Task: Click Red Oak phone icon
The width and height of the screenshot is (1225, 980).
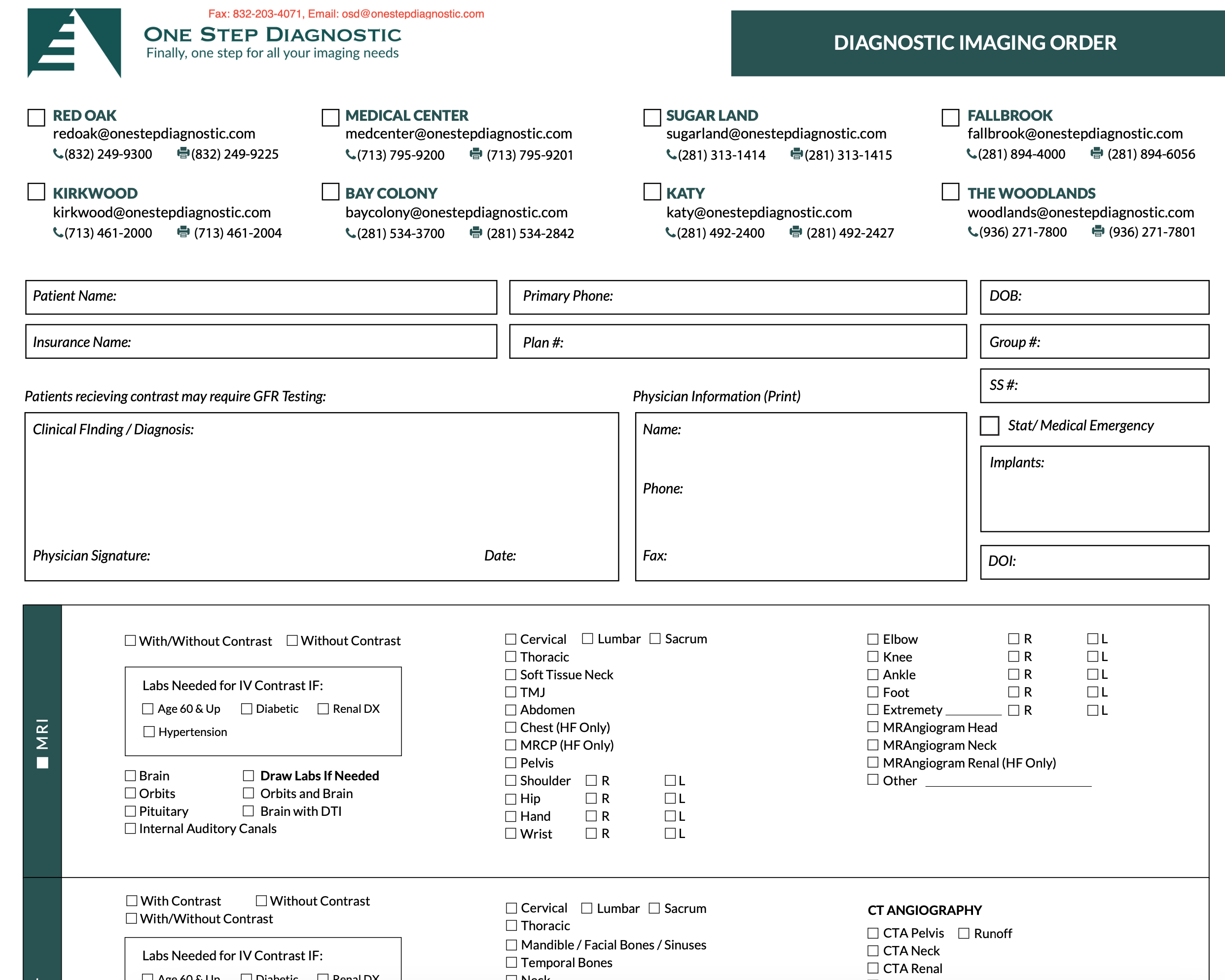Action: point(58,153)
